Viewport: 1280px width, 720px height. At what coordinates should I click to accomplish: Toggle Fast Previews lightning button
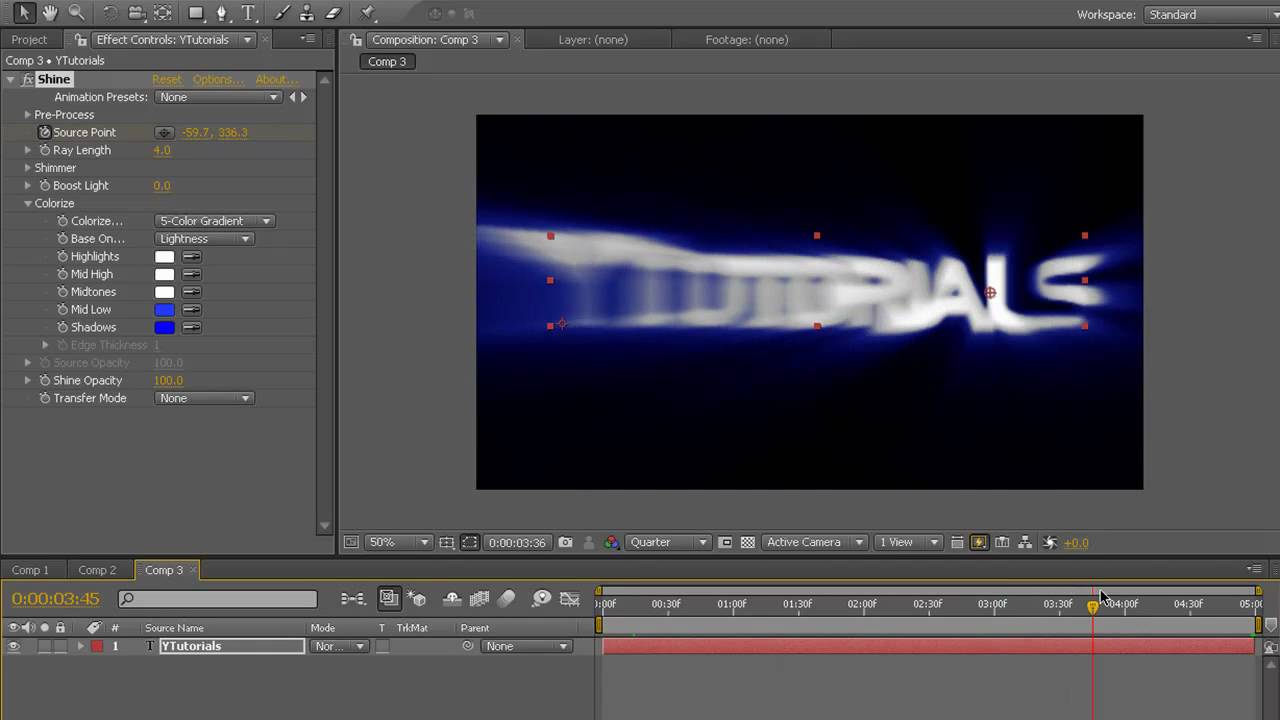pyautogui.click(x=979, y=542)
